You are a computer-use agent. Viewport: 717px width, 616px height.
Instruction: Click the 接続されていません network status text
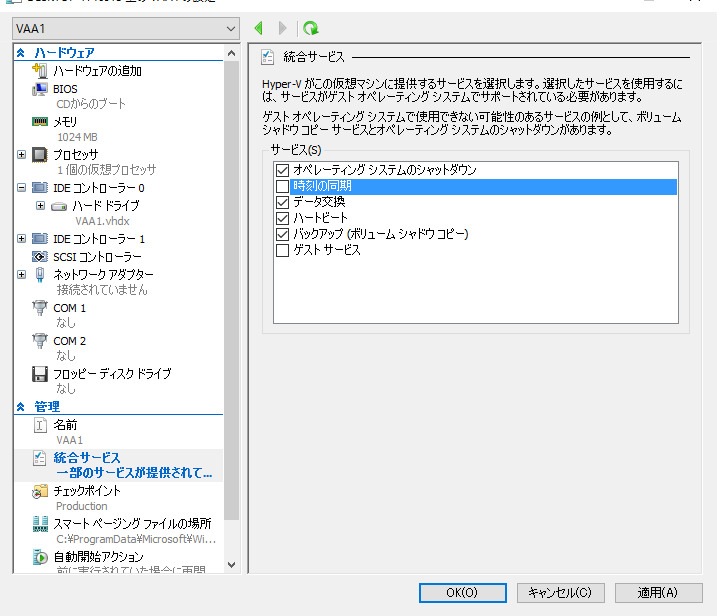point(102,290)
